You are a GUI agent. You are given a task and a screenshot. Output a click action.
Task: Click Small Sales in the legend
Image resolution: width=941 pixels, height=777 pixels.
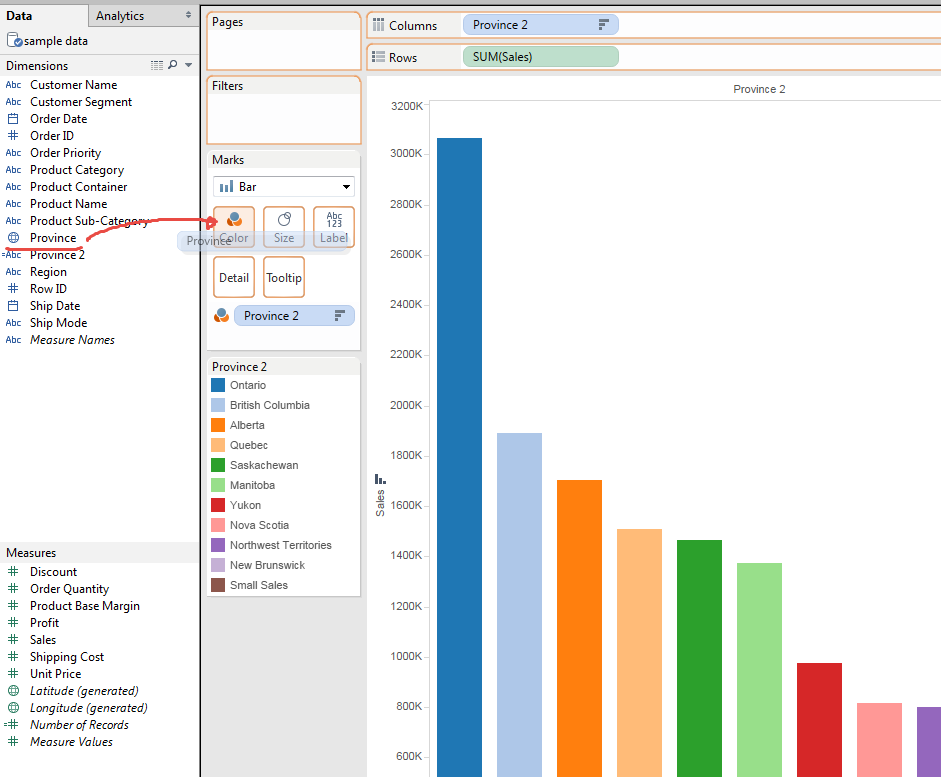coord(259,585)
